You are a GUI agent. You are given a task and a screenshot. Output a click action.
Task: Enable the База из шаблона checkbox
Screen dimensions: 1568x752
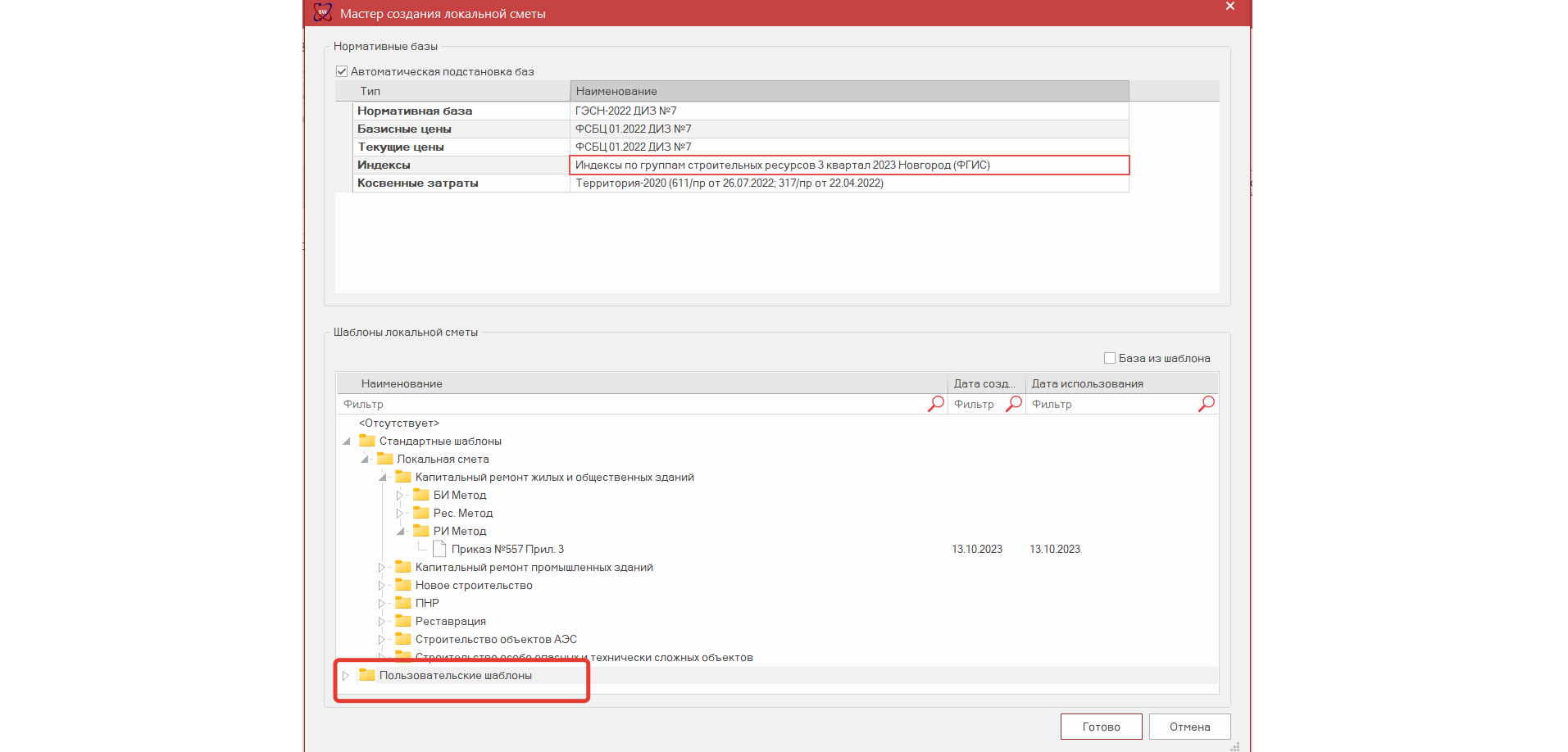1109,358
